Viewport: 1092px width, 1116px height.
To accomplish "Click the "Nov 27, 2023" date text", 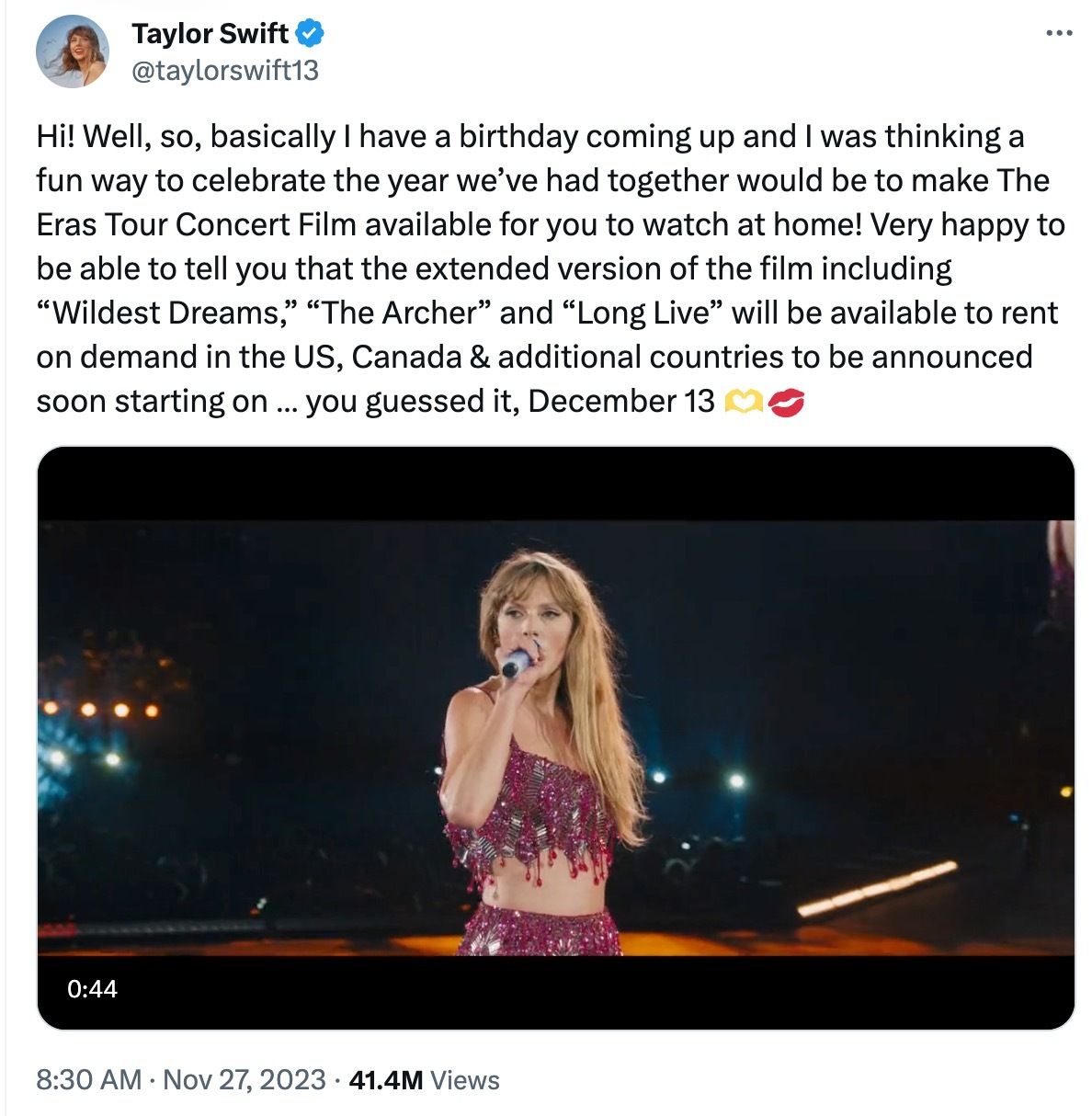I will pos(244,1079).
